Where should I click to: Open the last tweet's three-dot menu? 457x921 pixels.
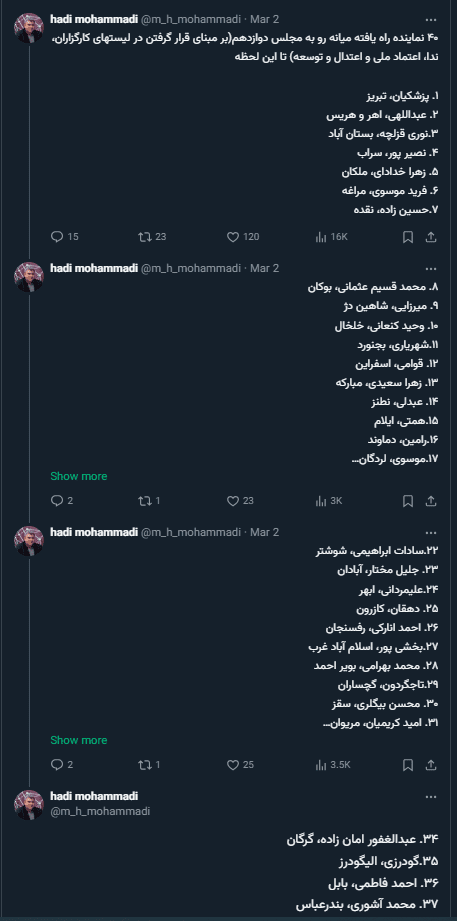click(431, 796)
